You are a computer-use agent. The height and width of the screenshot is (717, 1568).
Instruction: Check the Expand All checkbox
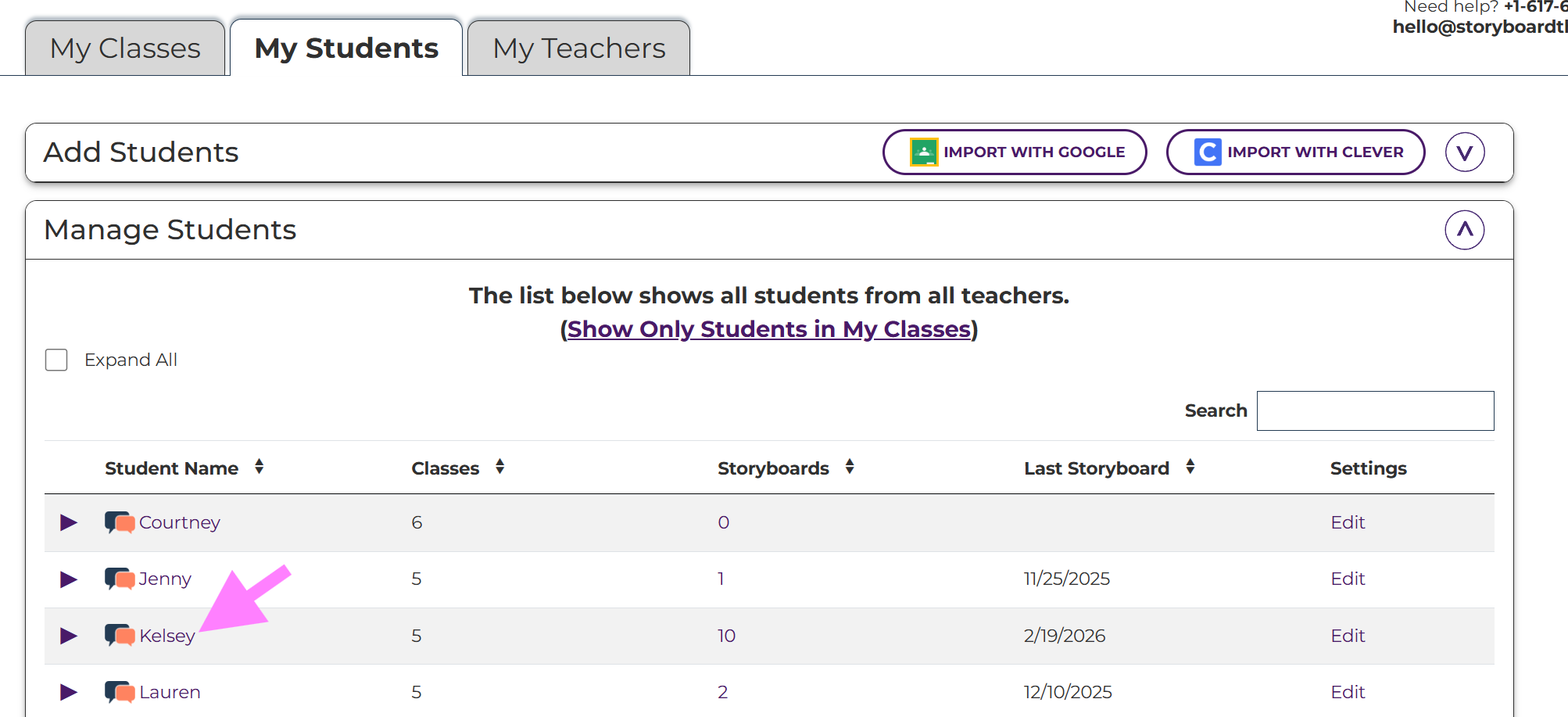pyautogui.click(x=56, y=360)
